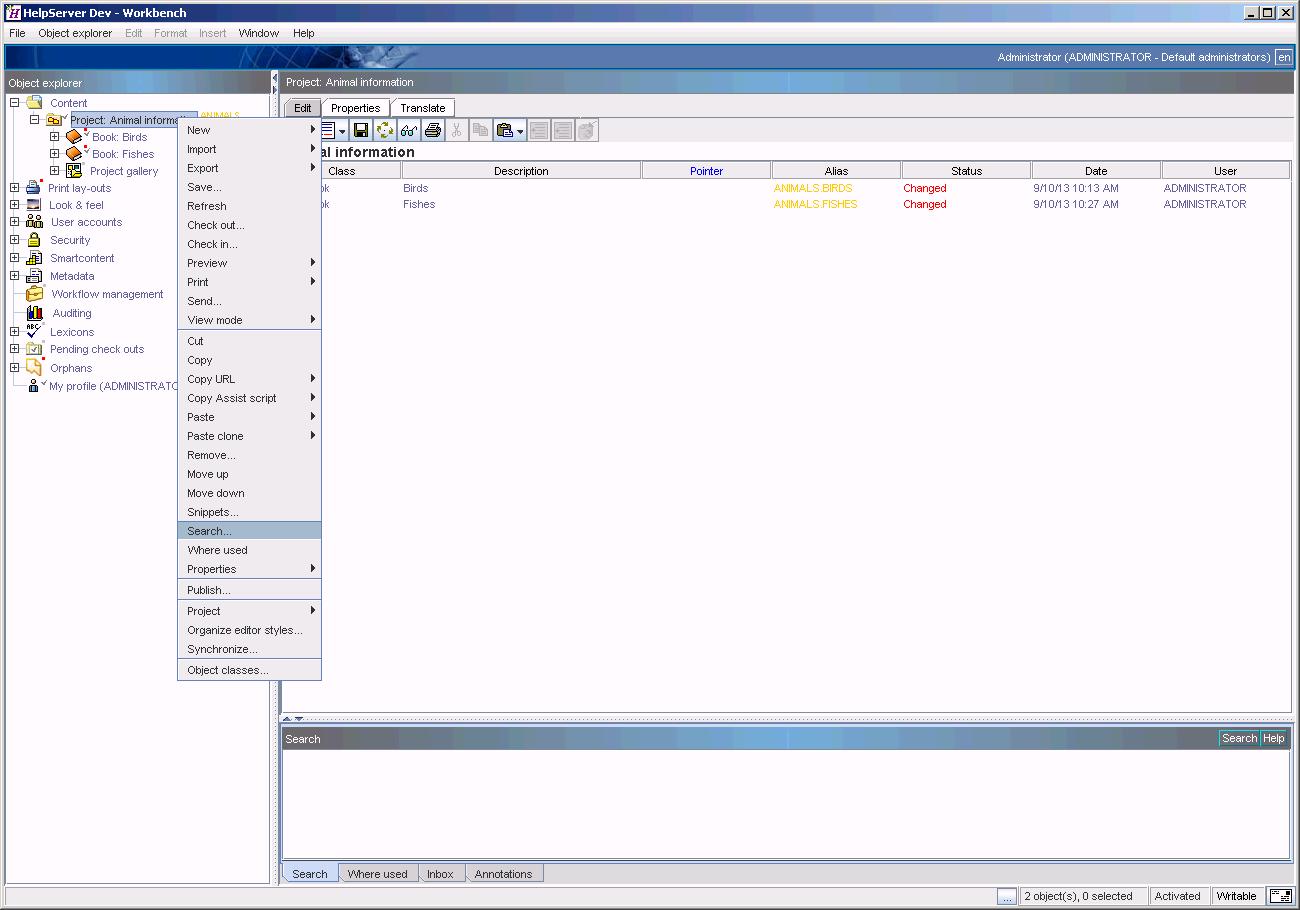Expand the Security node
The height and width of the screenshot is (910, 1300).
coord(15,240)
